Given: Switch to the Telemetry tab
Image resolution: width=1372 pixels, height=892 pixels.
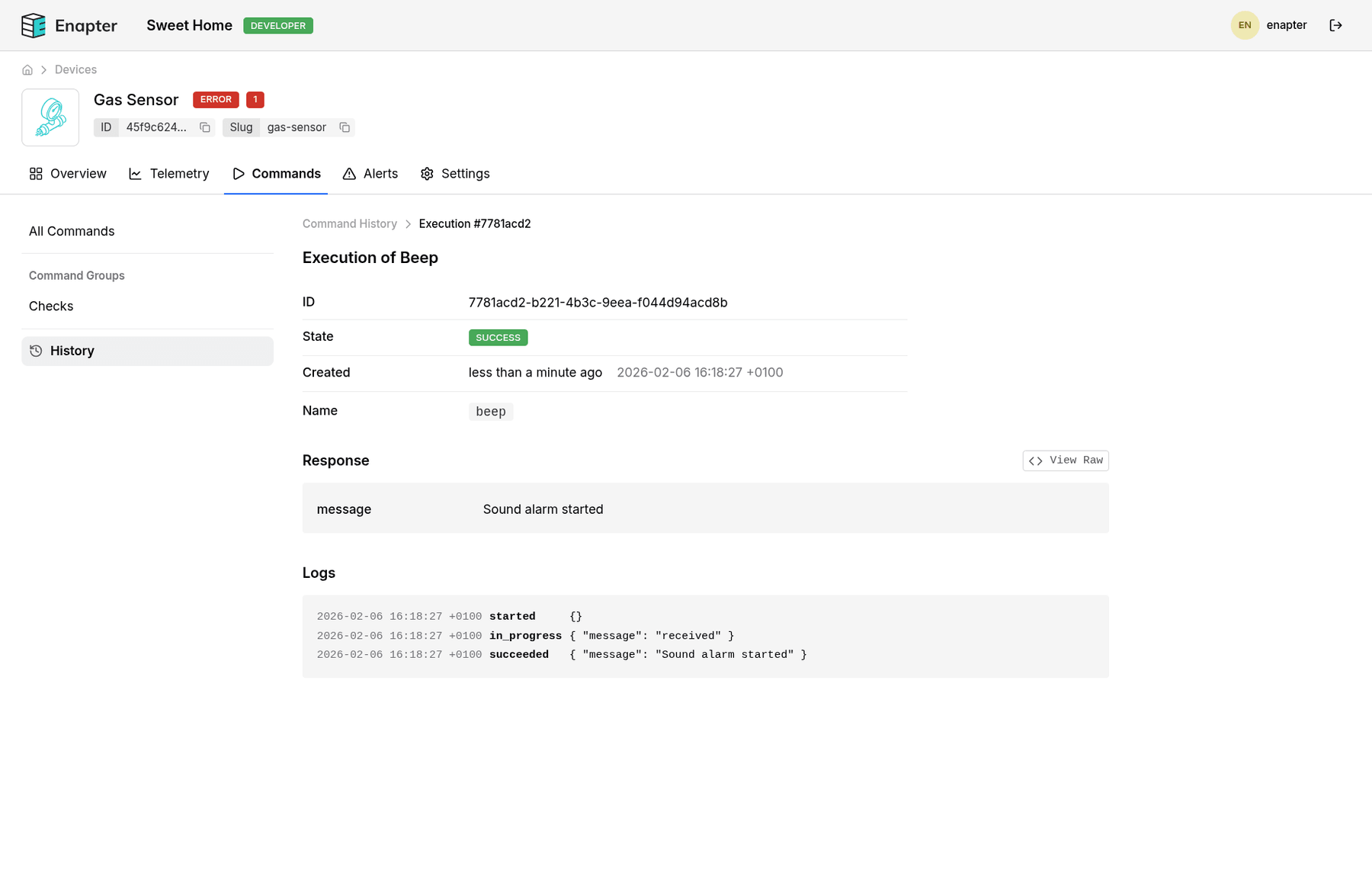Looking at the screenshot, I should coord(169,174).
